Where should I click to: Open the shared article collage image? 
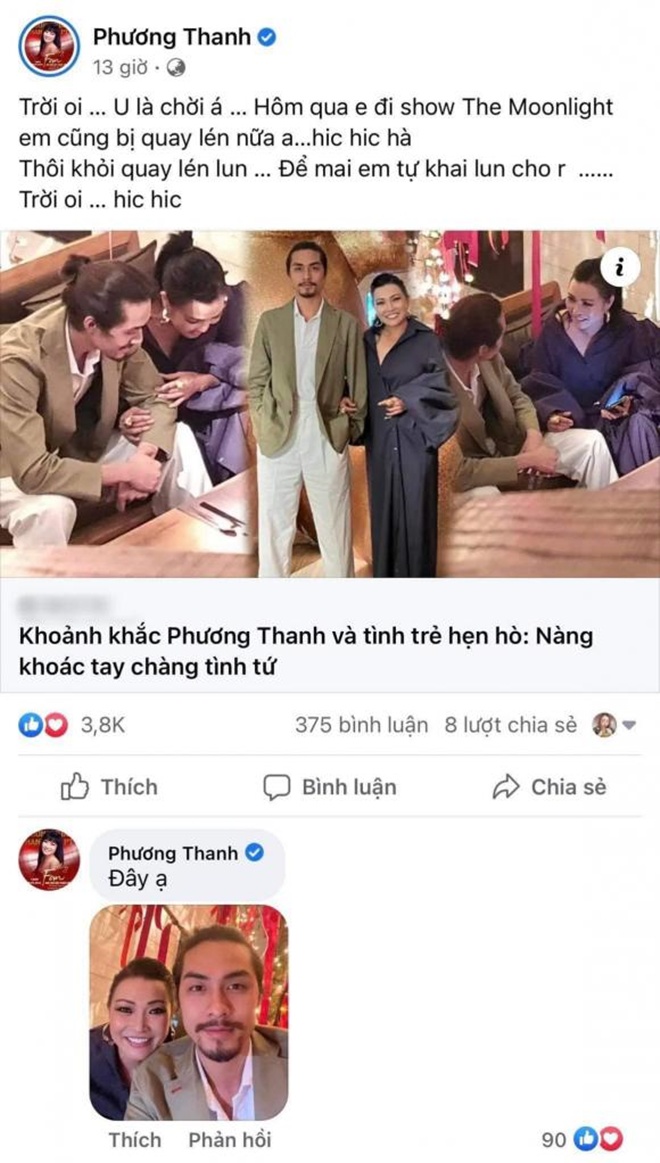pyautogui.click(x=330, y=404)
